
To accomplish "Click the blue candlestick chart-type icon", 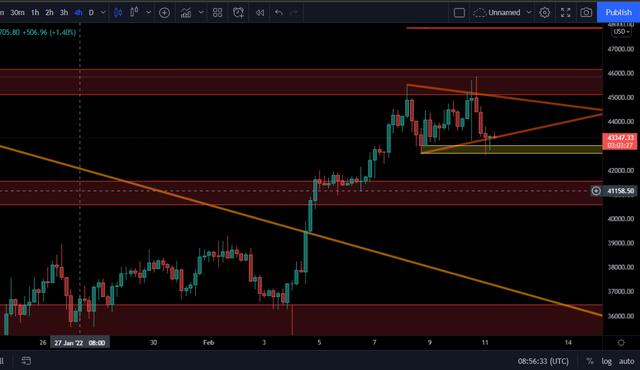I will 118,13.
